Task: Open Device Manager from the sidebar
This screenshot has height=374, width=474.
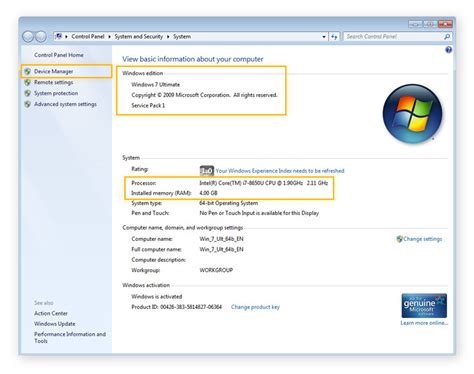Action: click(x=53, y=71)
